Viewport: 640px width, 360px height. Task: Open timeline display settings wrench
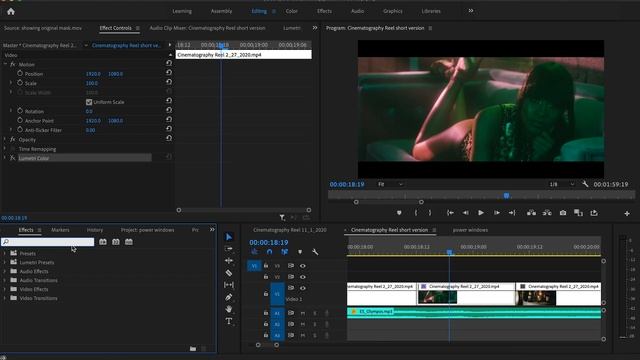(315, 252)
